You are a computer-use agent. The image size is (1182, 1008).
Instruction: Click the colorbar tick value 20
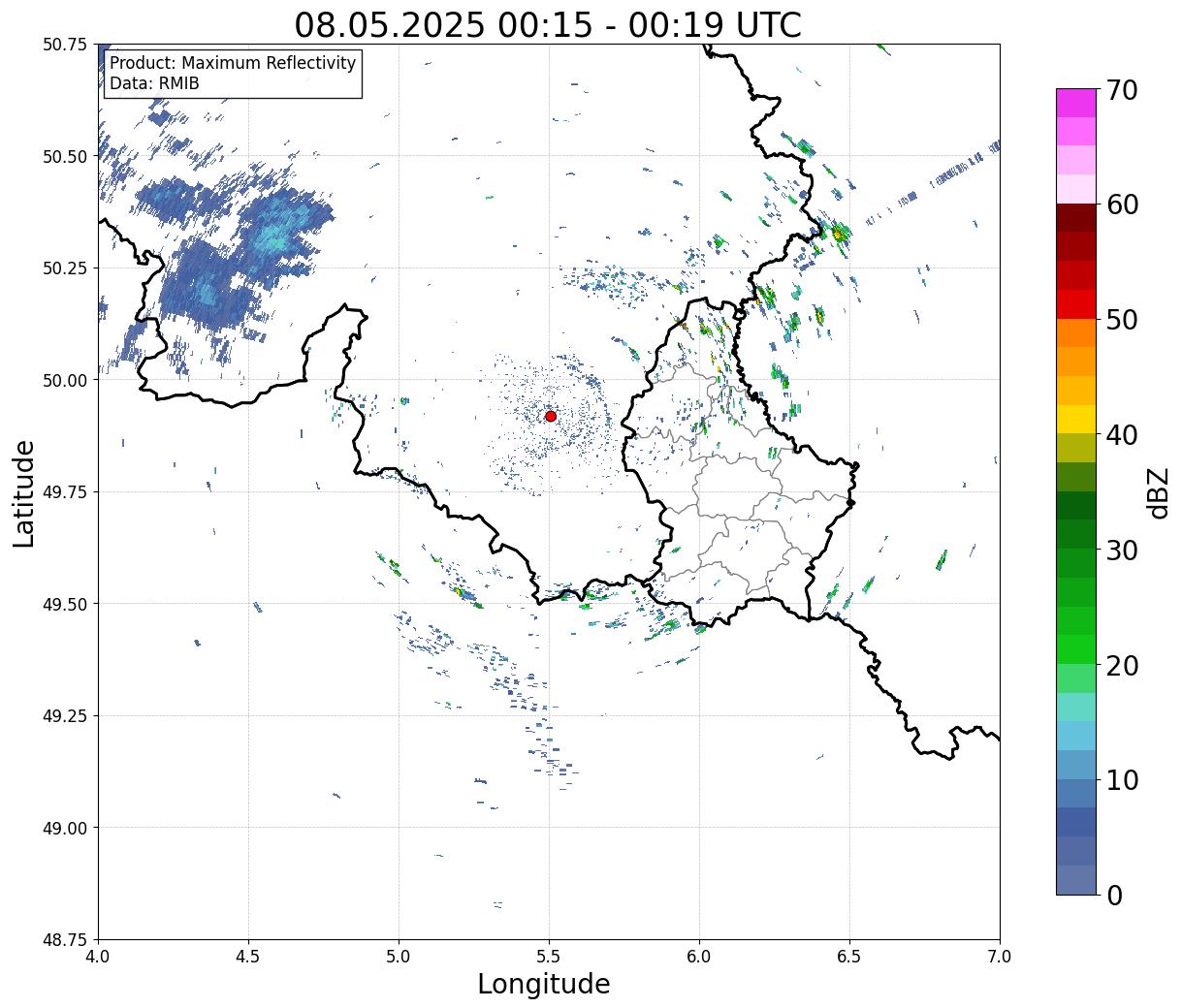(x=1121, y=665)
